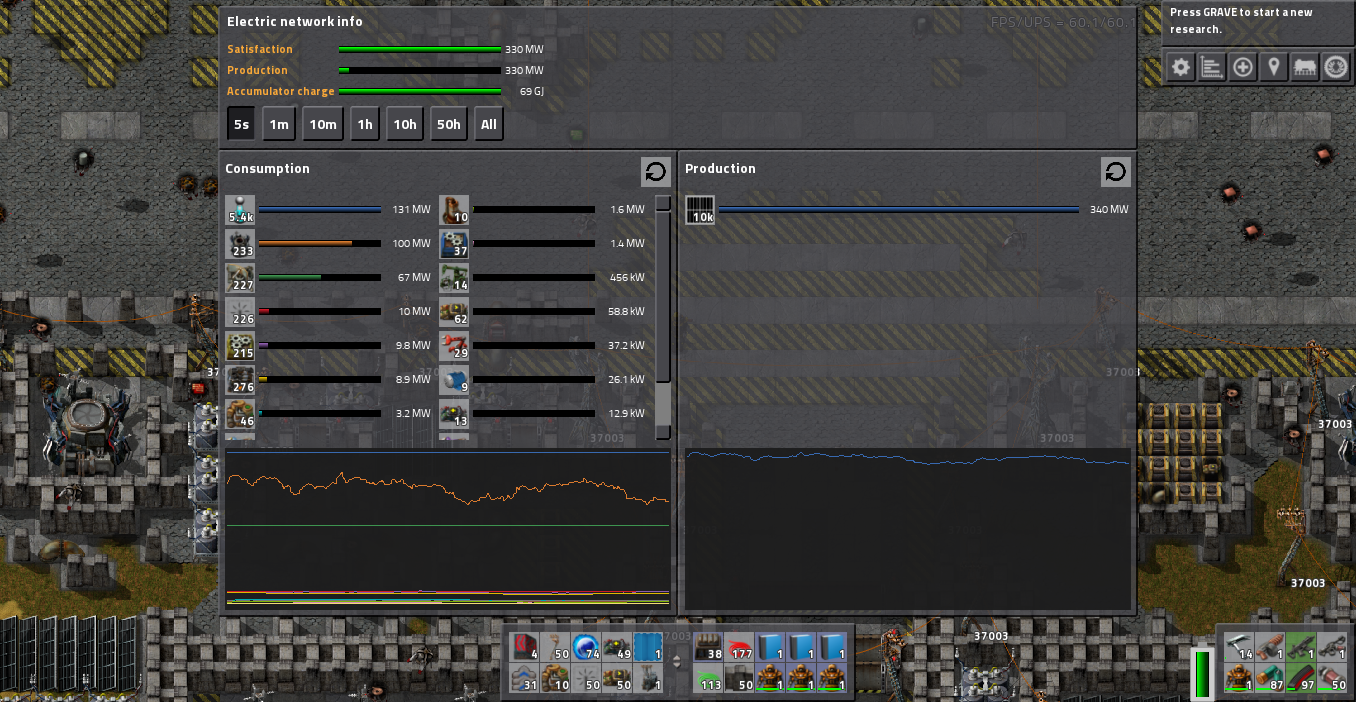Select quickbar slot with count 31
The width and height of the screenshot is (1356, 702).
point(526,678)
